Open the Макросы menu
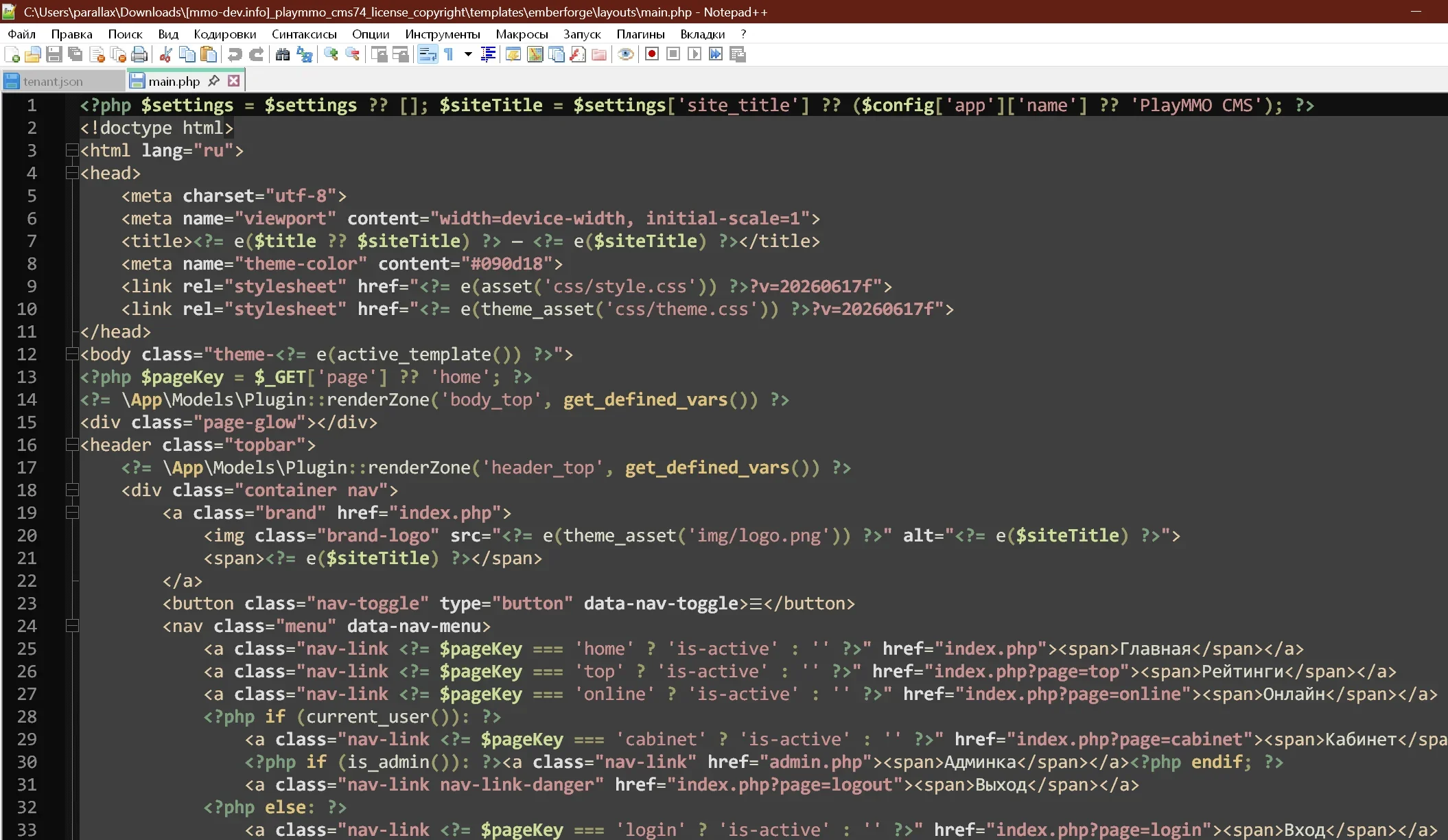The height and width of the screenshot is (840, 1448). click(x=522, y=34)
